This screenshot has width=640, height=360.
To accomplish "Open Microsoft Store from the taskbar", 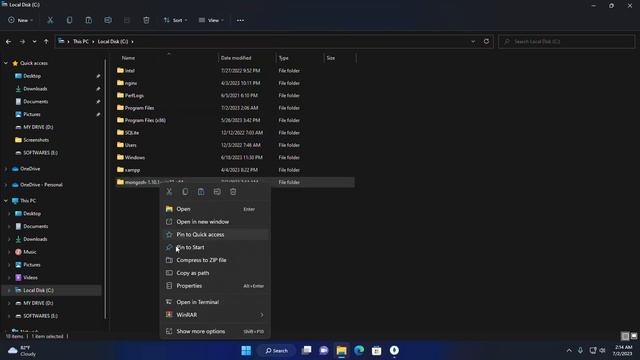I will [376, 351].
